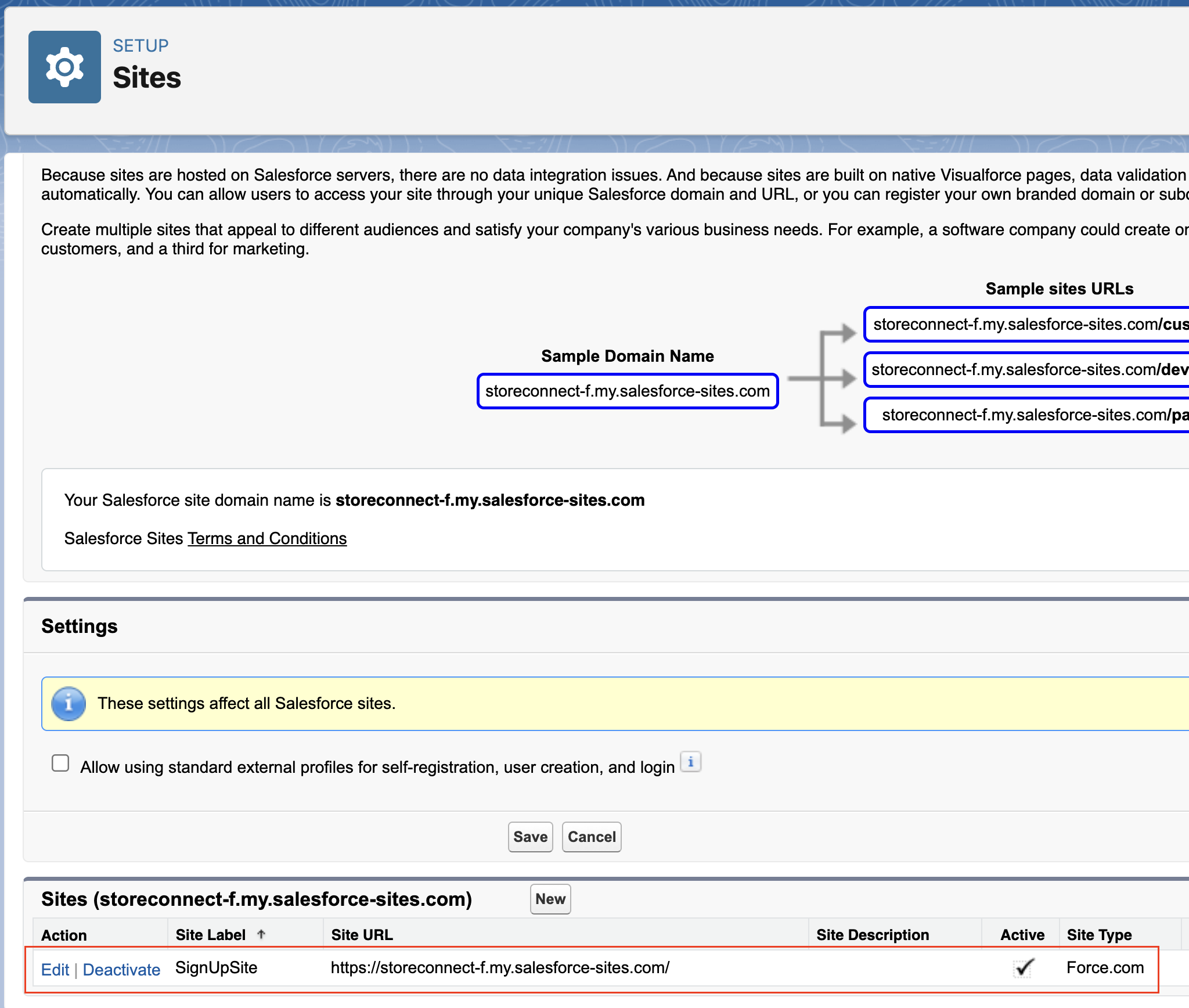
Task: Click the "These settings affect all Salesforce sites" message
Action: click(x=246, y=703)
